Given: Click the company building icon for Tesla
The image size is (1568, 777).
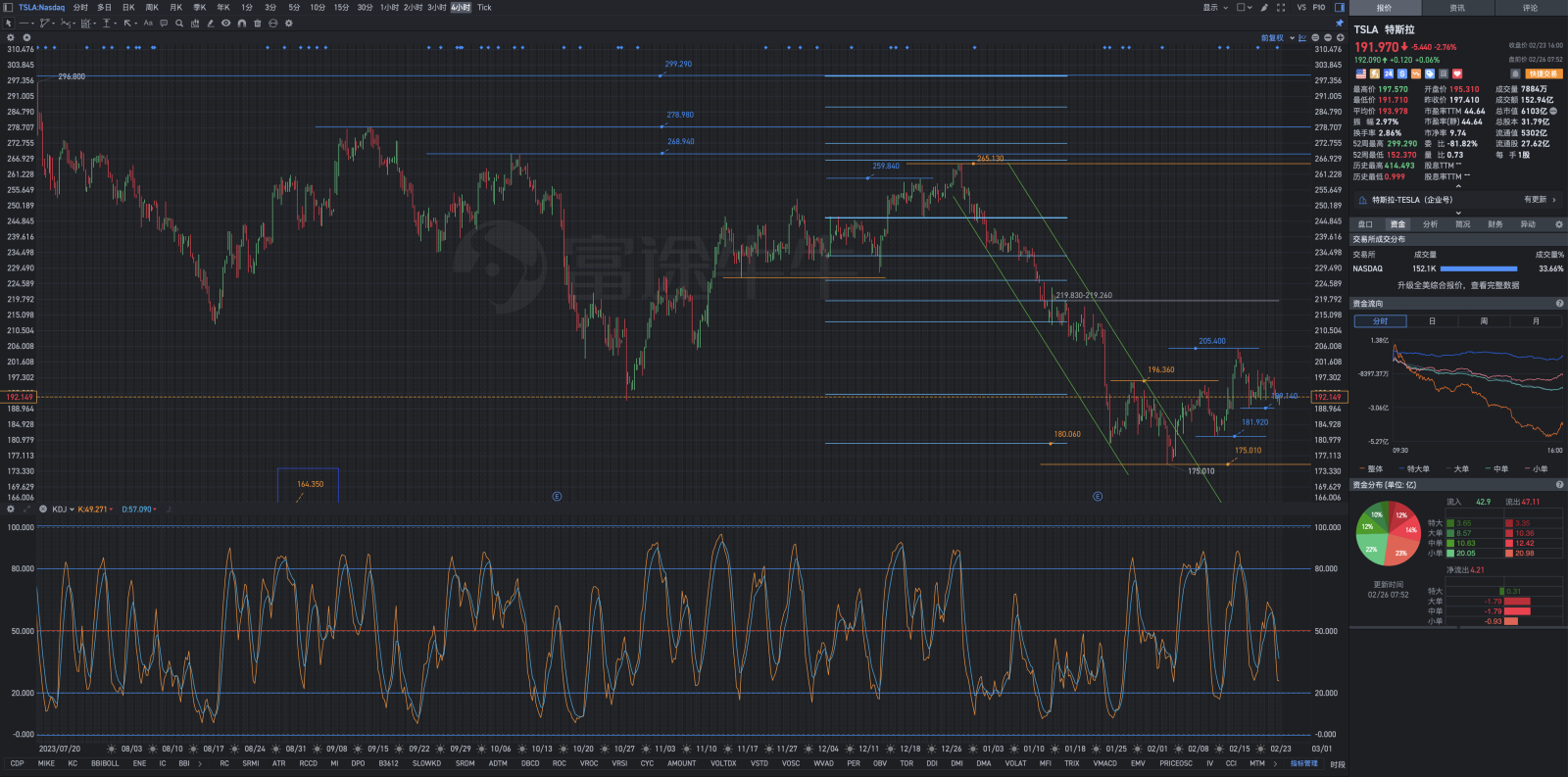Looking at the screenshot, I should [1362, 200].
